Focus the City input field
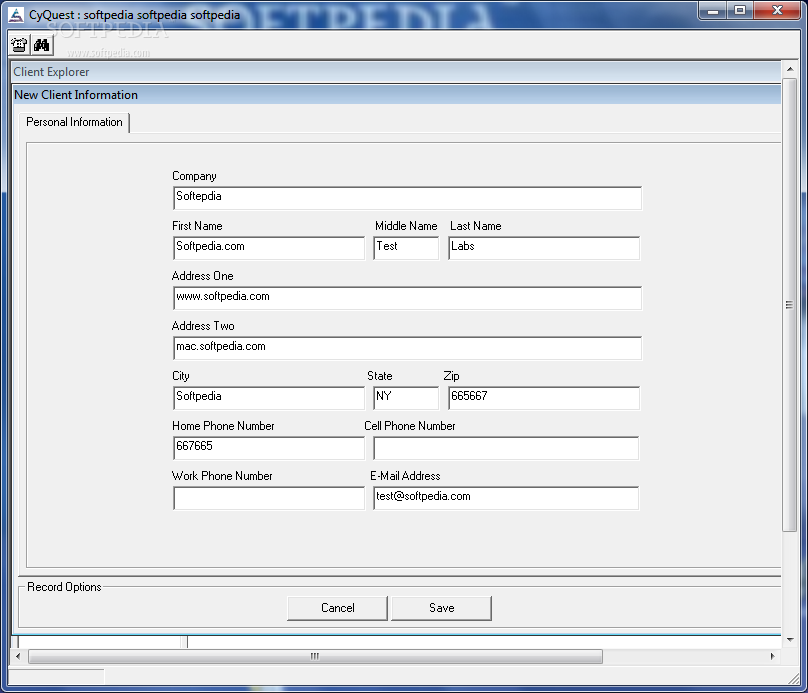Image resolution: width=808 pixels, height=693 pixels. [269, 398]
